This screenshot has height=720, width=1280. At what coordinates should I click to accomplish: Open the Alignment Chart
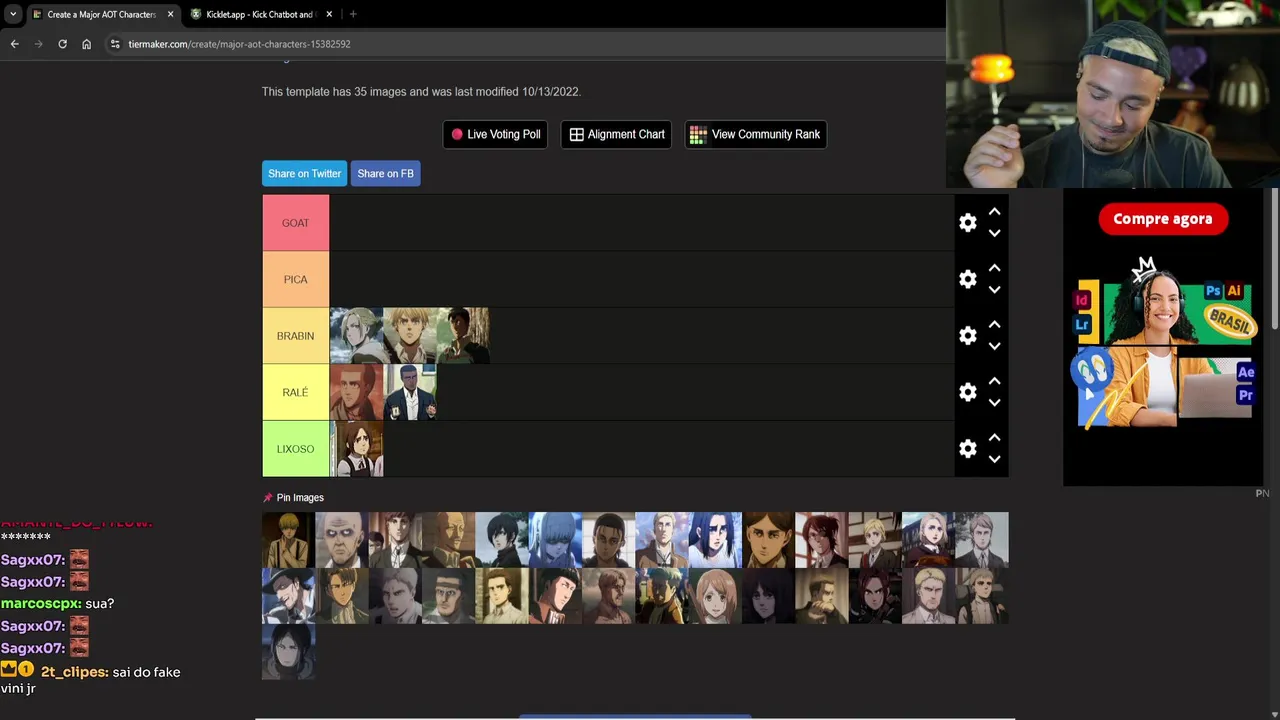tap(616, 134)
